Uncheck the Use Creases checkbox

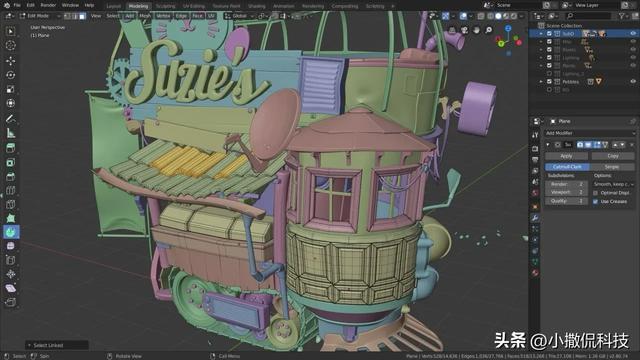tap(596, 202)
